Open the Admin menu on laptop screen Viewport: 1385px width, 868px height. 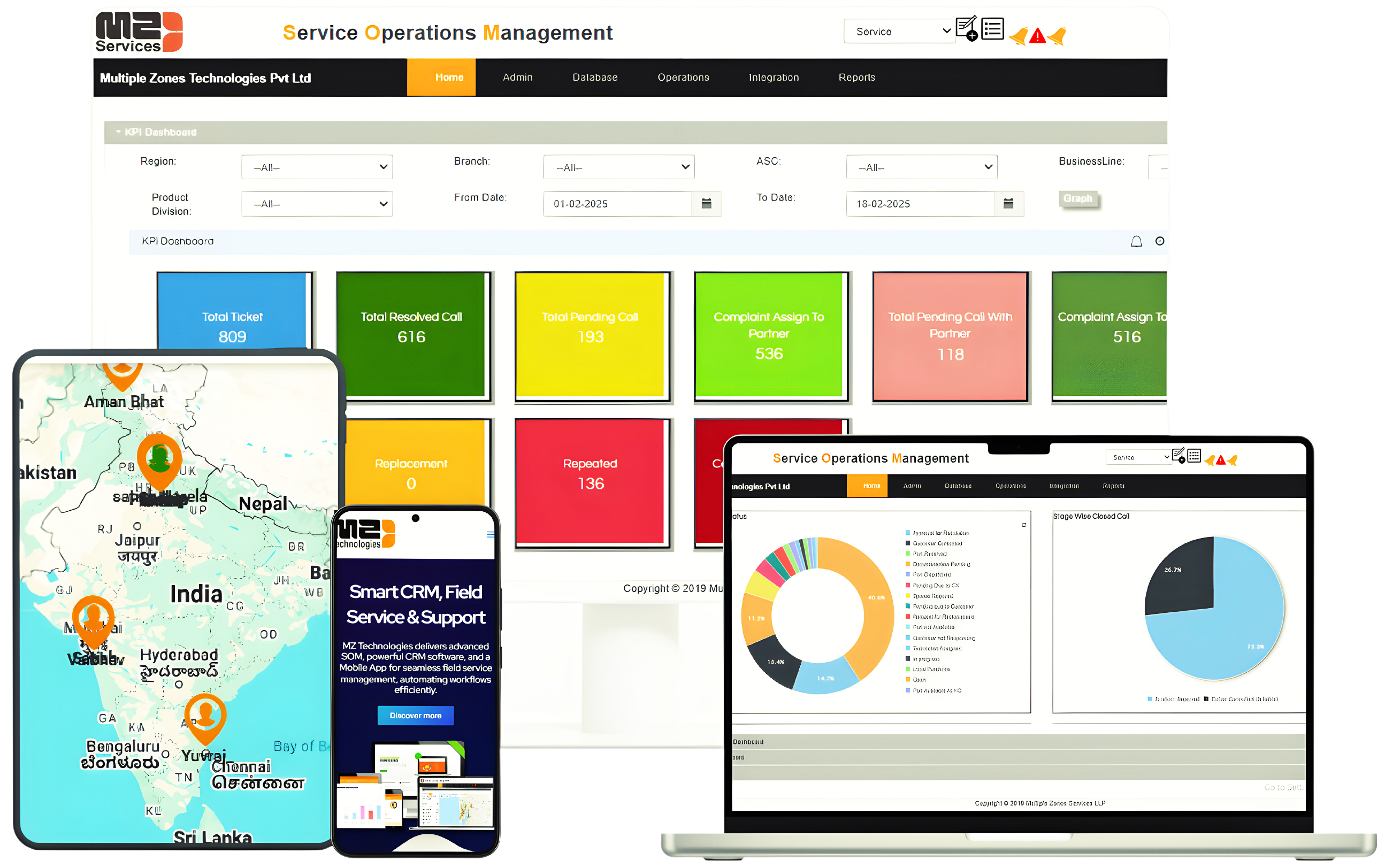coord(912,486)
